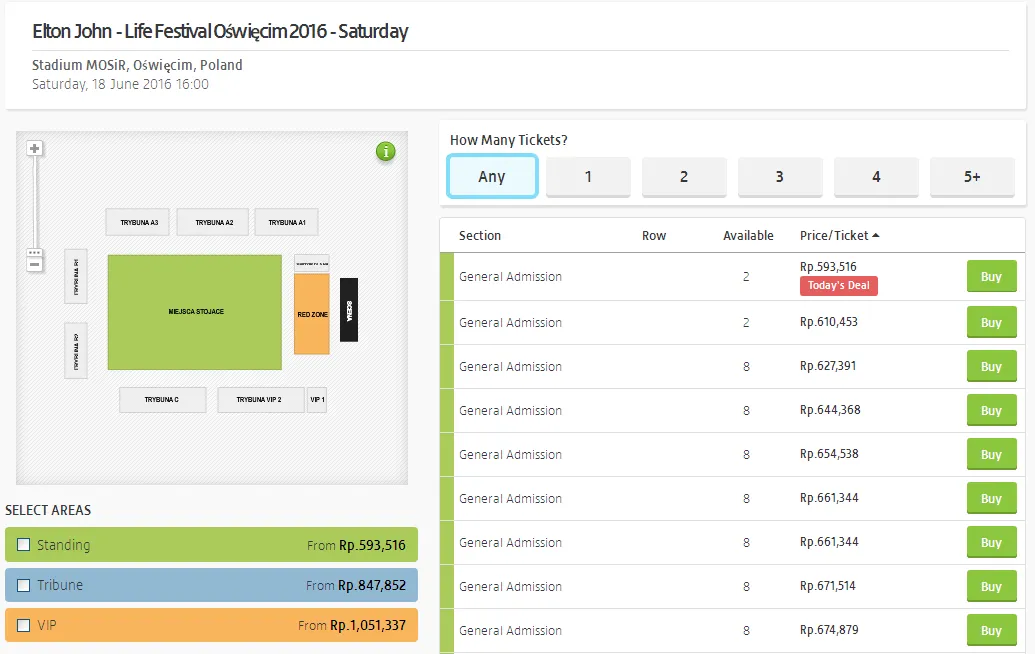This screenshot has height=654, width=1035.
Task: Click the black Scena stage block
Action: [349, 310]
